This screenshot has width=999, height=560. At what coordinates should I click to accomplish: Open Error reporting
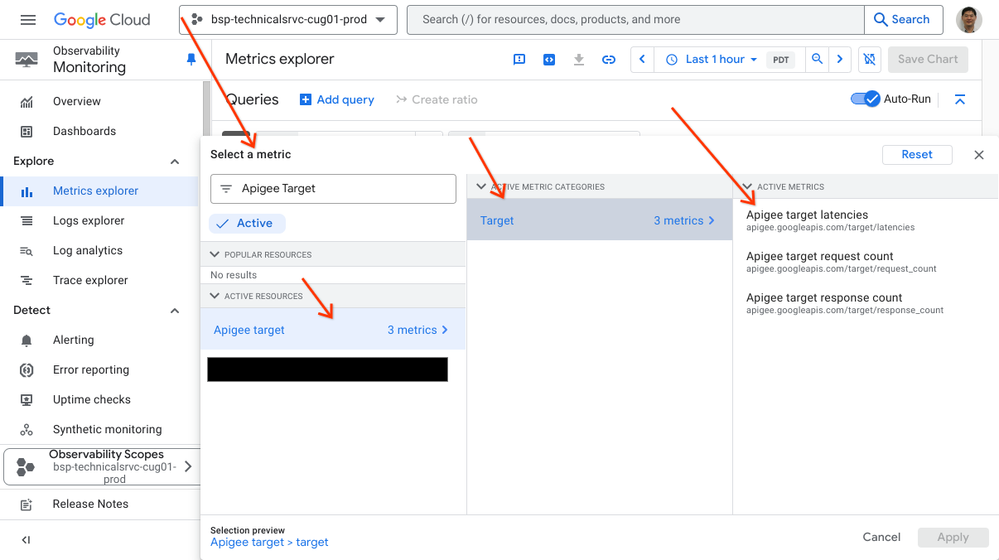(90, 370)
